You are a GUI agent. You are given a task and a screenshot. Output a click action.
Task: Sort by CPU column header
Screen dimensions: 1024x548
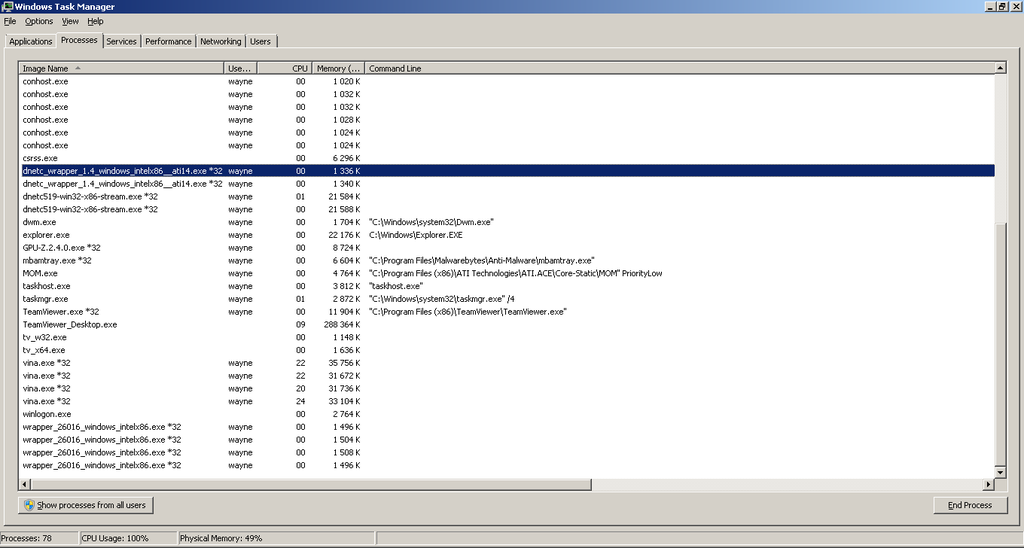pos(285,68)
